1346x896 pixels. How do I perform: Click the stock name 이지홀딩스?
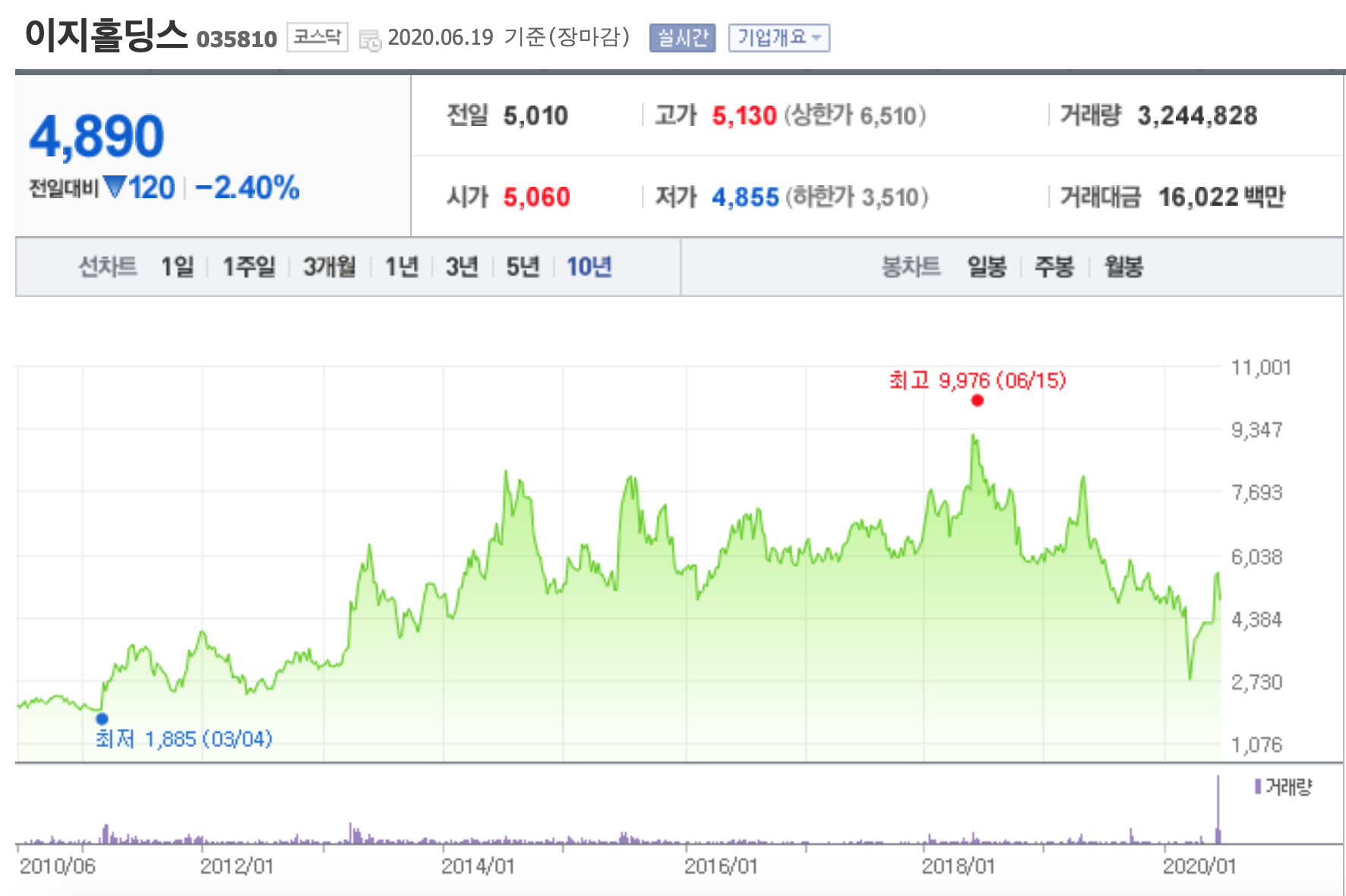coord(106,35)
